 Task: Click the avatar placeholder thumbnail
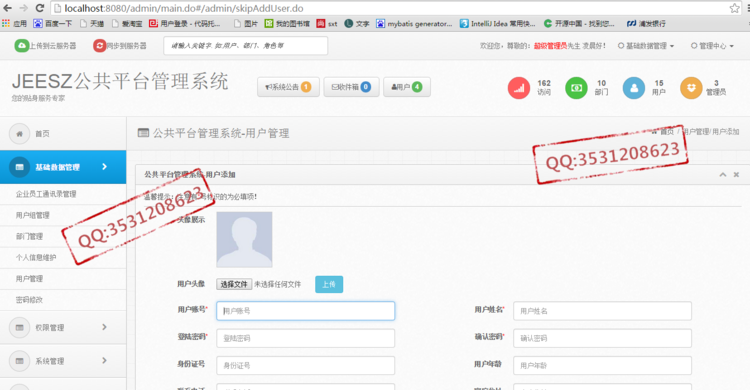tap(244, 239)
